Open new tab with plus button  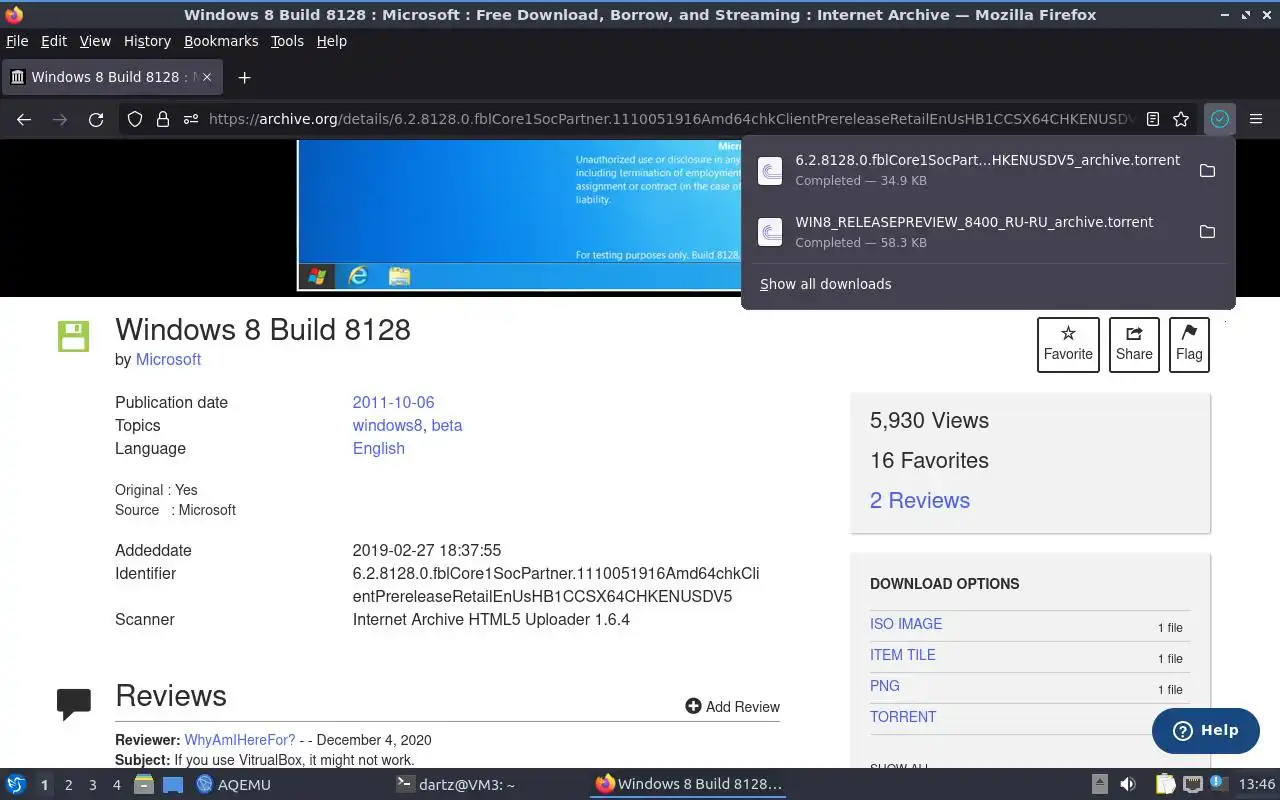point(244,77)
